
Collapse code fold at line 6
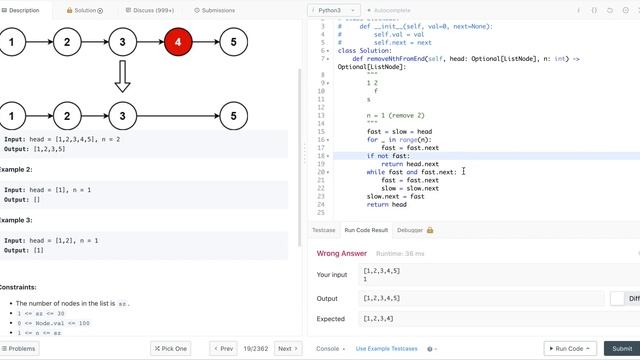click(x=328, y=51)
